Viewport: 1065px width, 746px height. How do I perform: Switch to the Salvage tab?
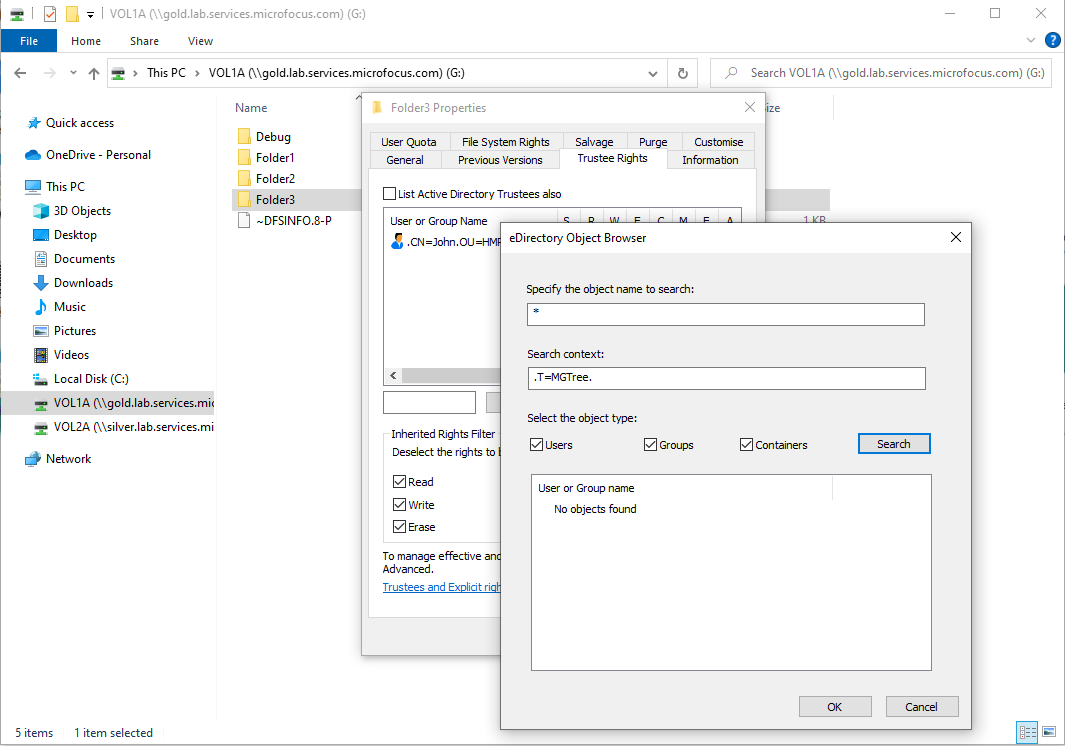coord(594,141)
